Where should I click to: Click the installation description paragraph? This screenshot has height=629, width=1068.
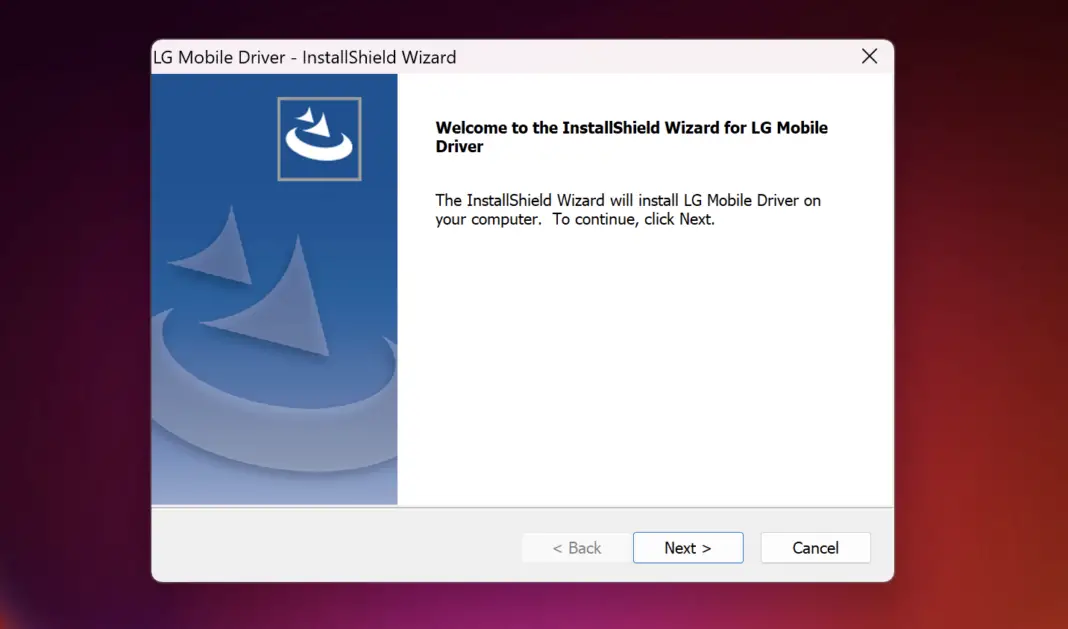coord(627,209)
